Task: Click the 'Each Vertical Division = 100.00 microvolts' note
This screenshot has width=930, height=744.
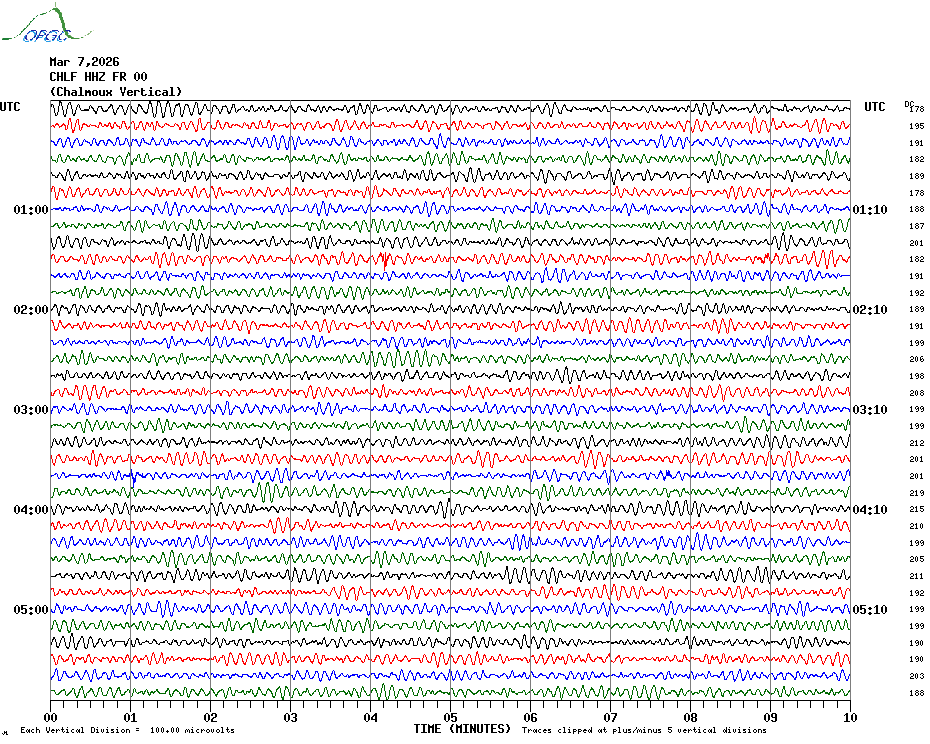Action: (128, 730)
